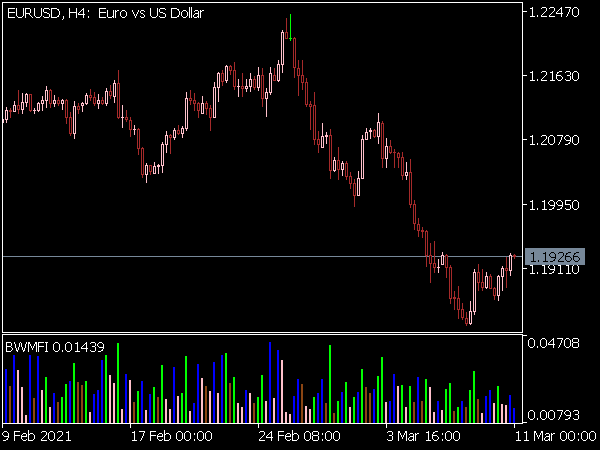Click the 24 Feb 08:00 time label
This screenshot has height=450, width=600.
pyautogui.click(x=299, y=436)
